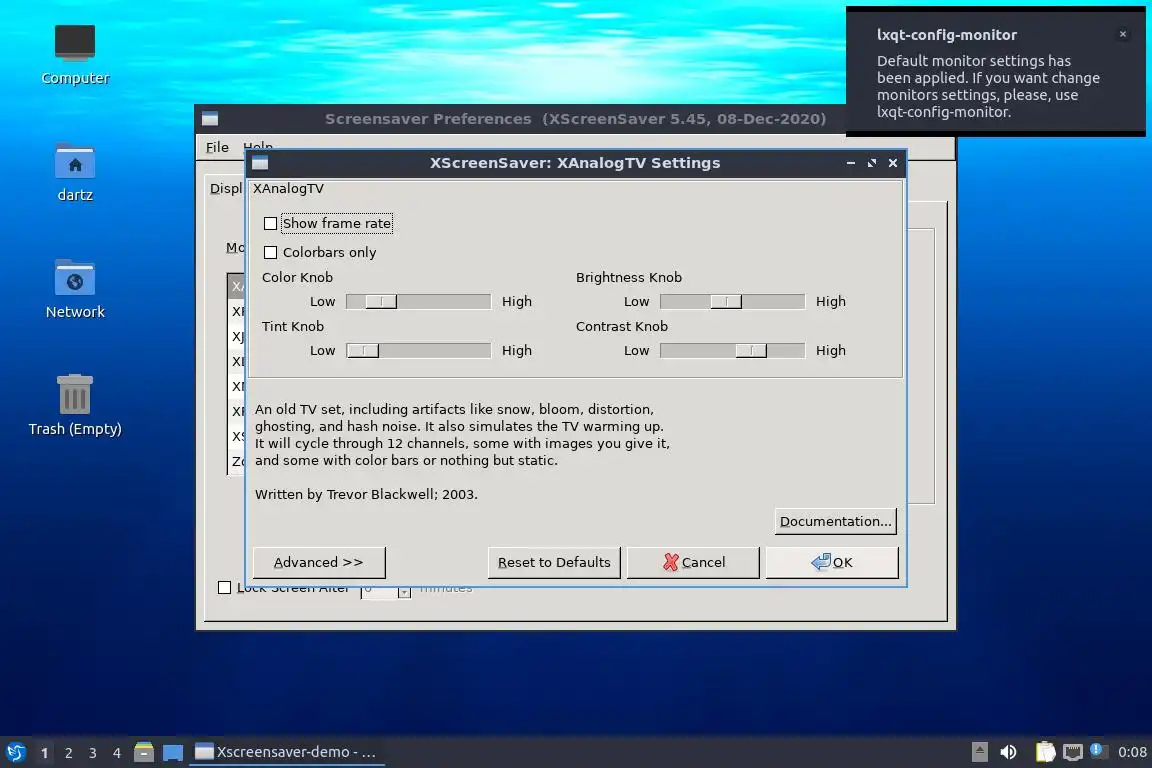The image size is (1152, 768).
Task: Click the volume speaker tray icon
Action: tap(1008, 752)
